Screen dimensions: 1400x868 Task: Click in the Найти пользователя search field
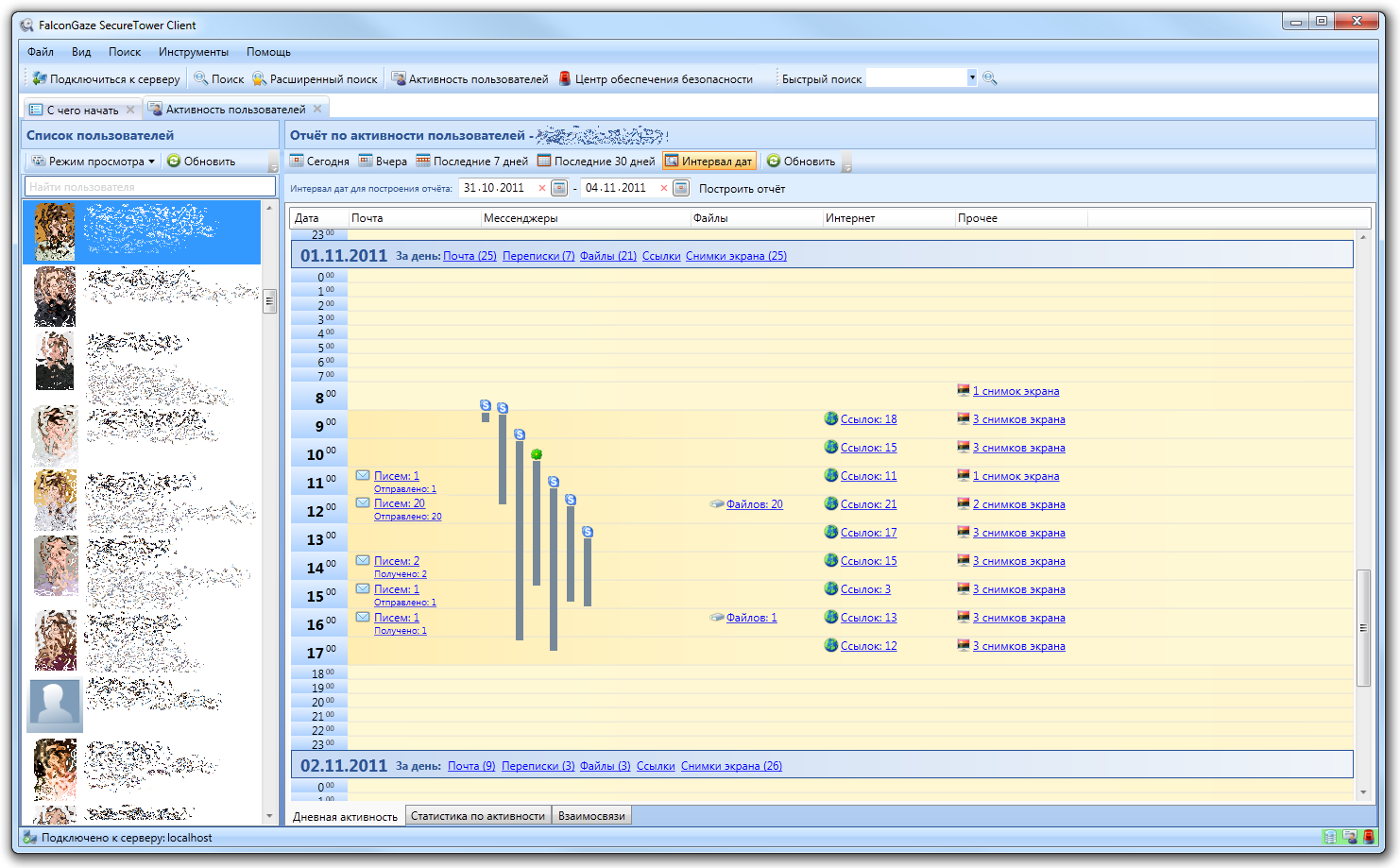(x=149, y=187)
